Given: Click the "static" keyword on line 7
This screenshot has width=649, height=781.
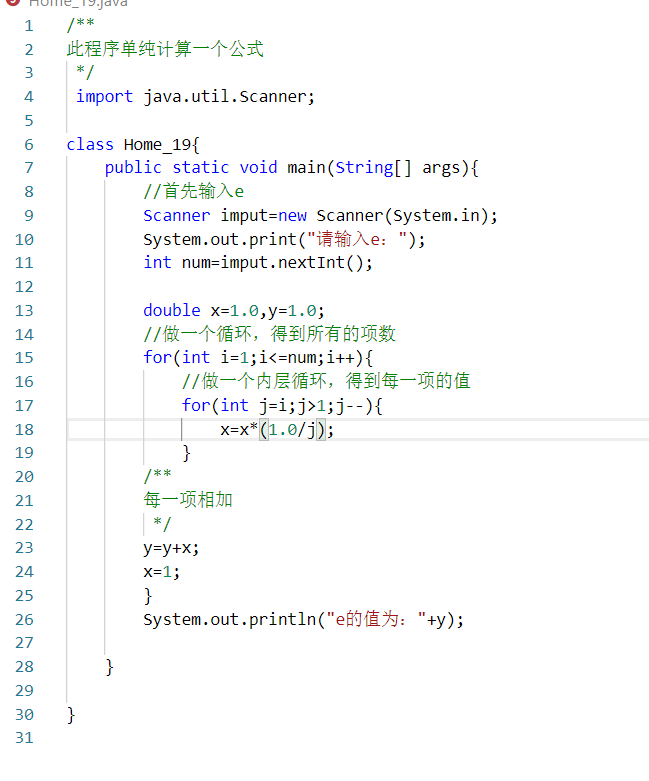Looking at the screenshot, I should (x=201, y=168).
